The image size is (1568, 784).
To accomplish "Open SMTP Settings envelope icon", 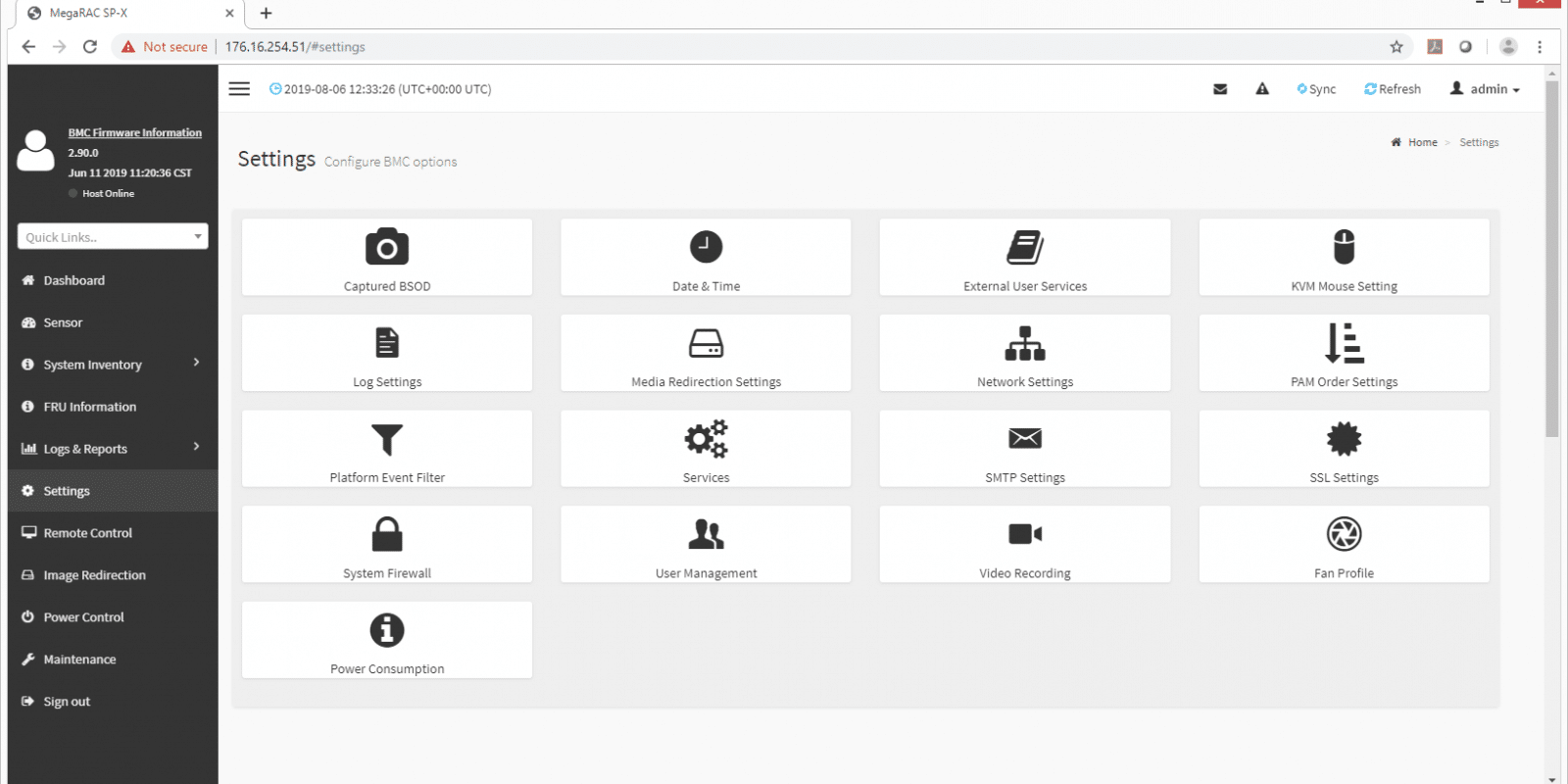I will pos(1025,438).
